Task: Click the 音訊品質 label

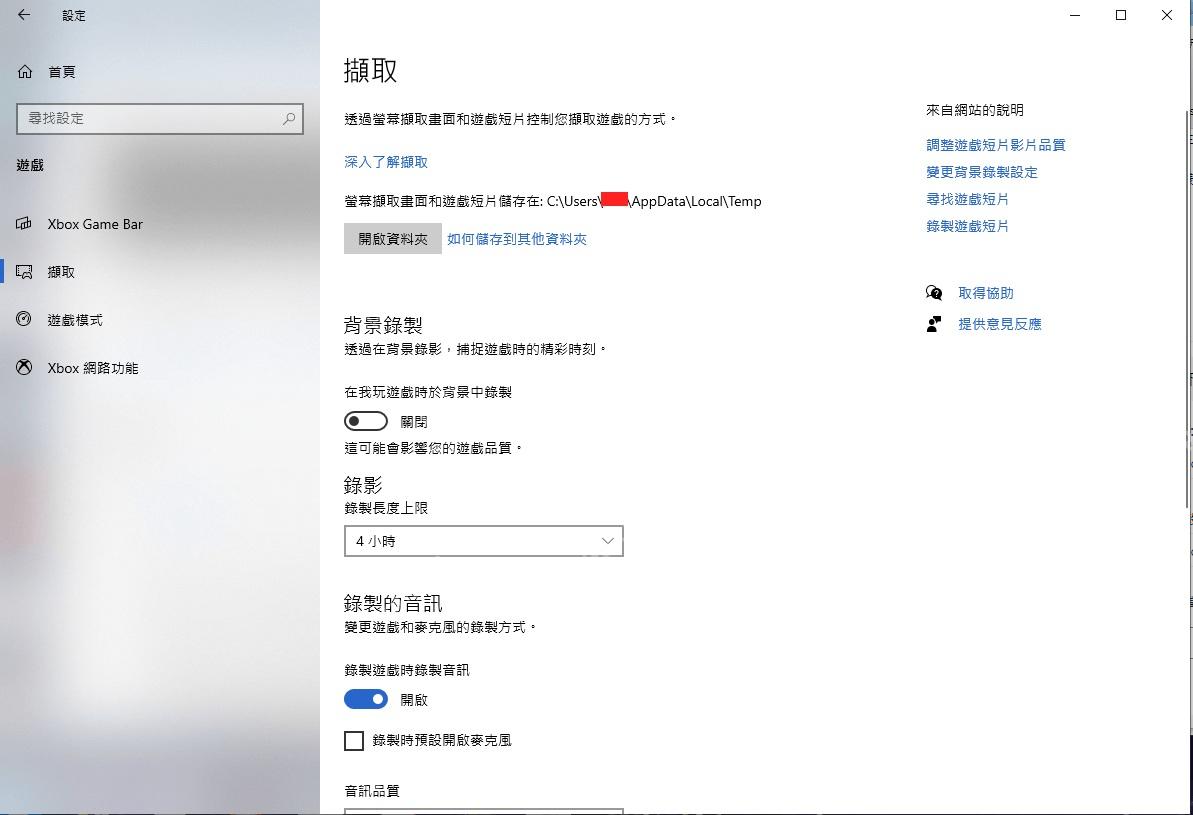Action: (372, 791)
